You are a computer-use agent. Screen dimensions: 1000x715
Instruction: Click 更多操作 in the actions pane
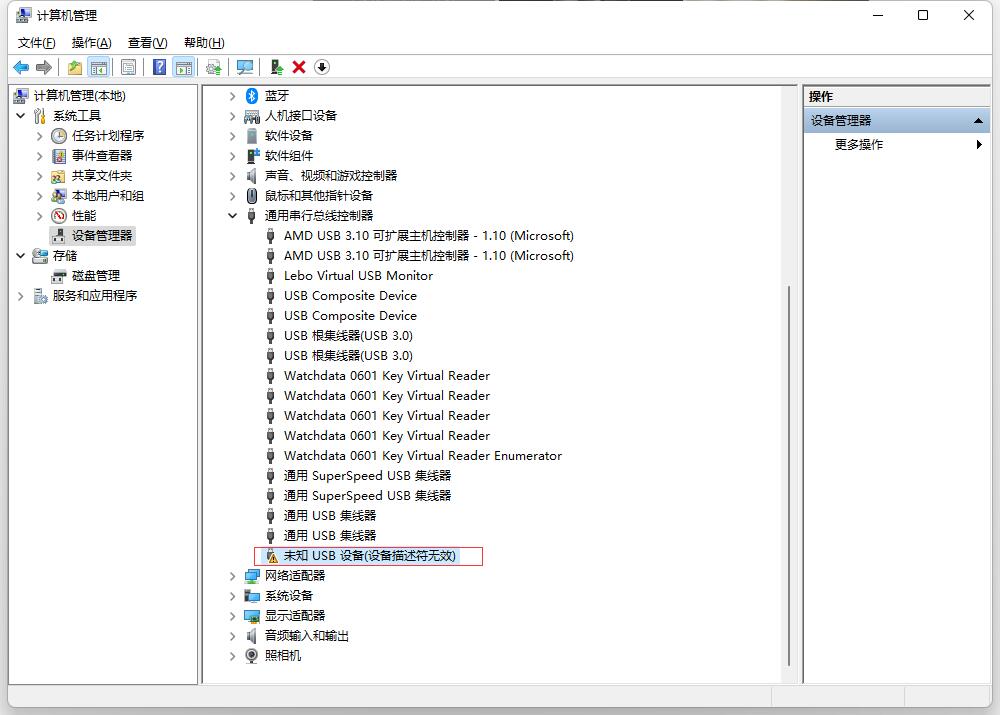[859, 145]
